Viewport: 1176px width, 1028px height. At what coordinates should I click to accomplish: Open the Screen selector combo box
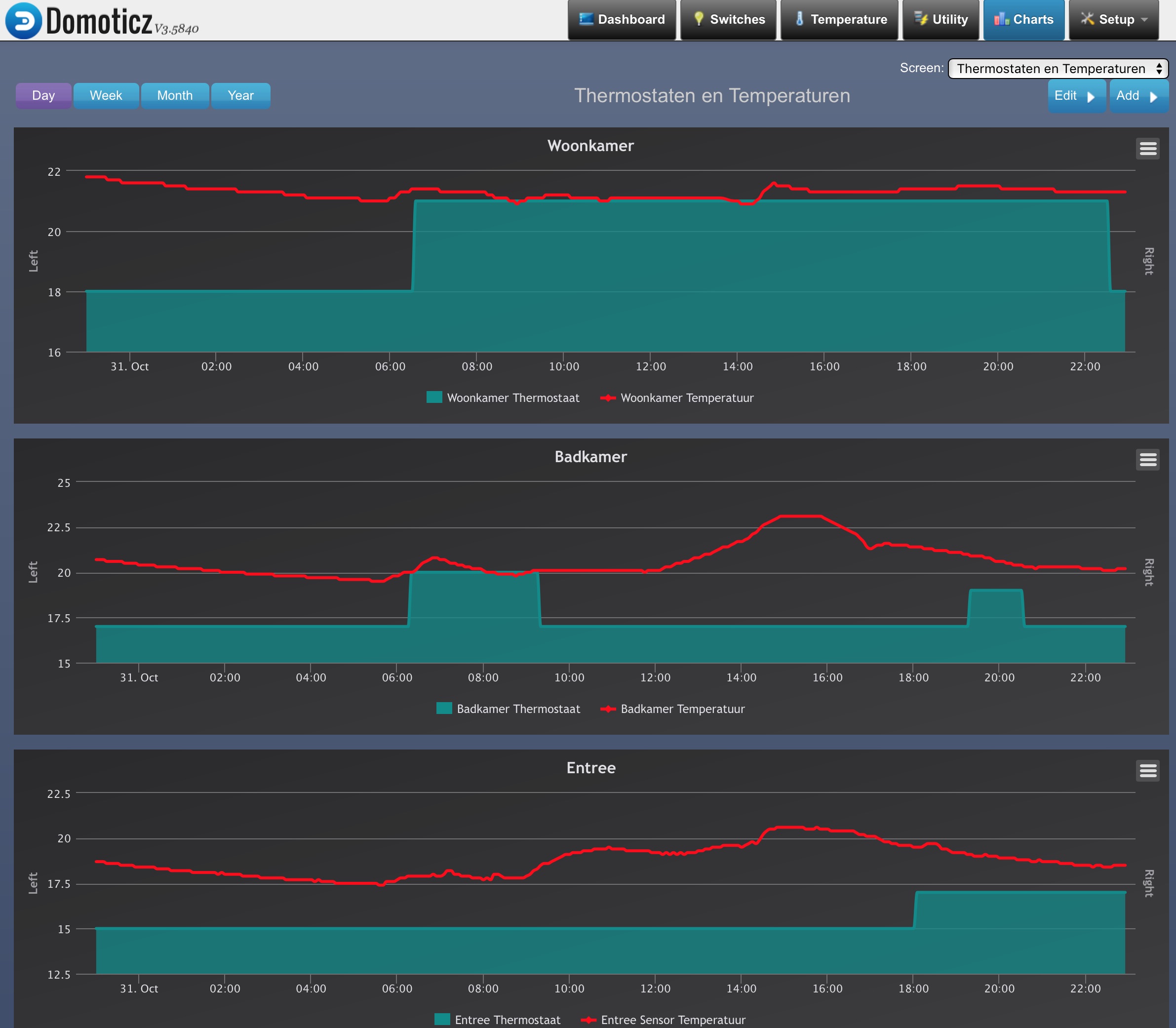click(1058, 68)
